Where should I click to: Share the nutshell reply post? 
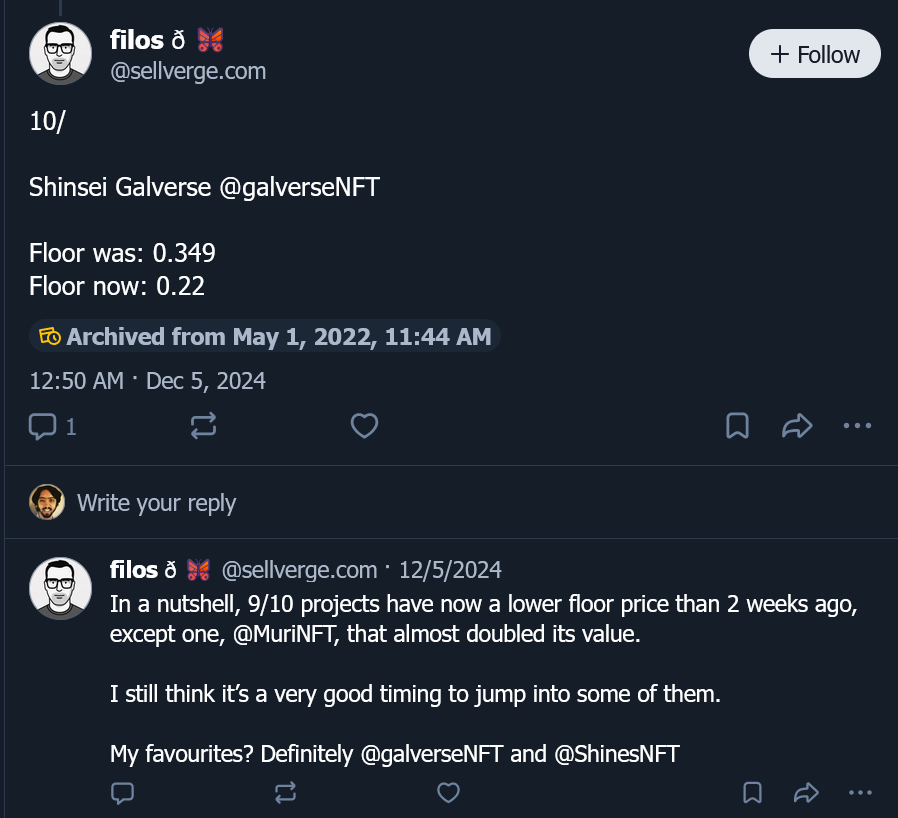click(x=805, y=793)
